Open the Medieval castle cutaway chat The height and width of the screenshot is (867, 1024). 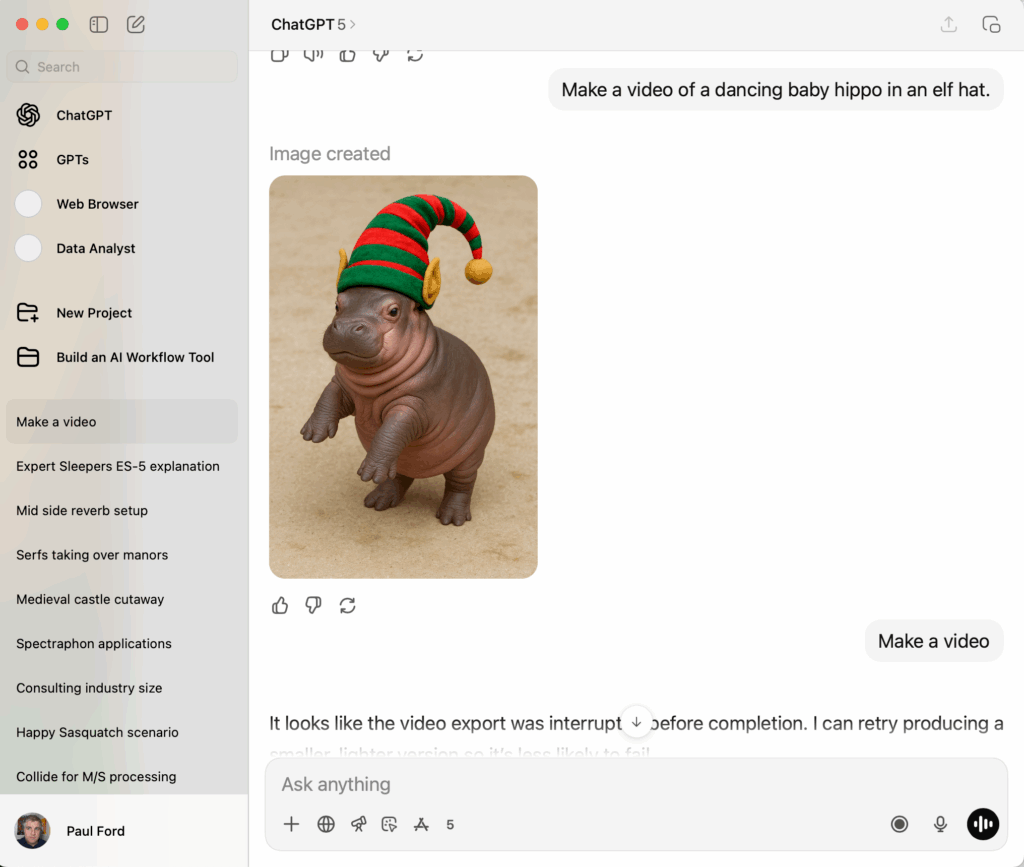[90, 599]
